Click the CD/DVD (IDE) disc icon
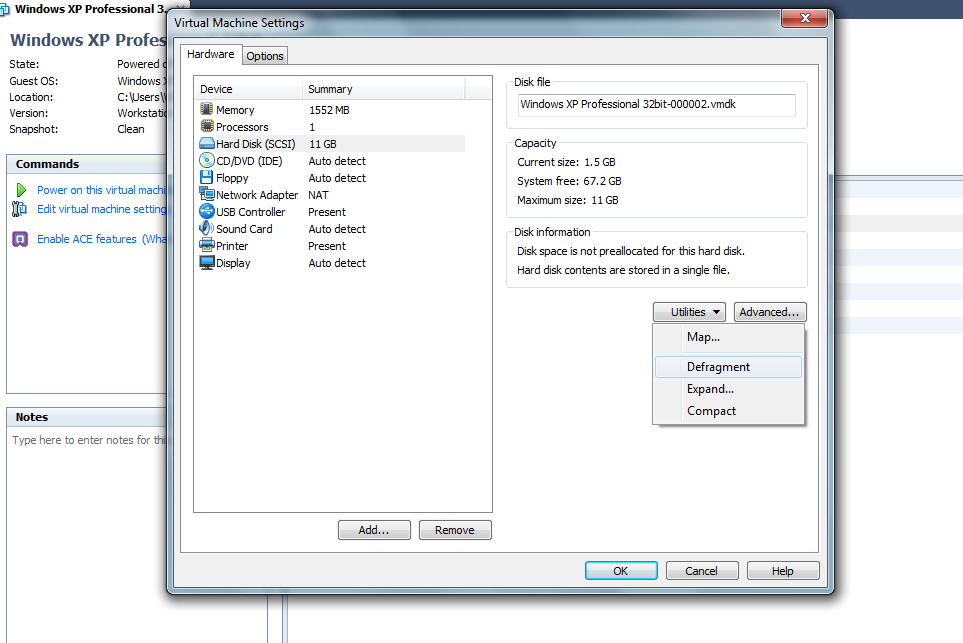Image resolution: width=963 pixels, height=643 pixels. (206, 161)
